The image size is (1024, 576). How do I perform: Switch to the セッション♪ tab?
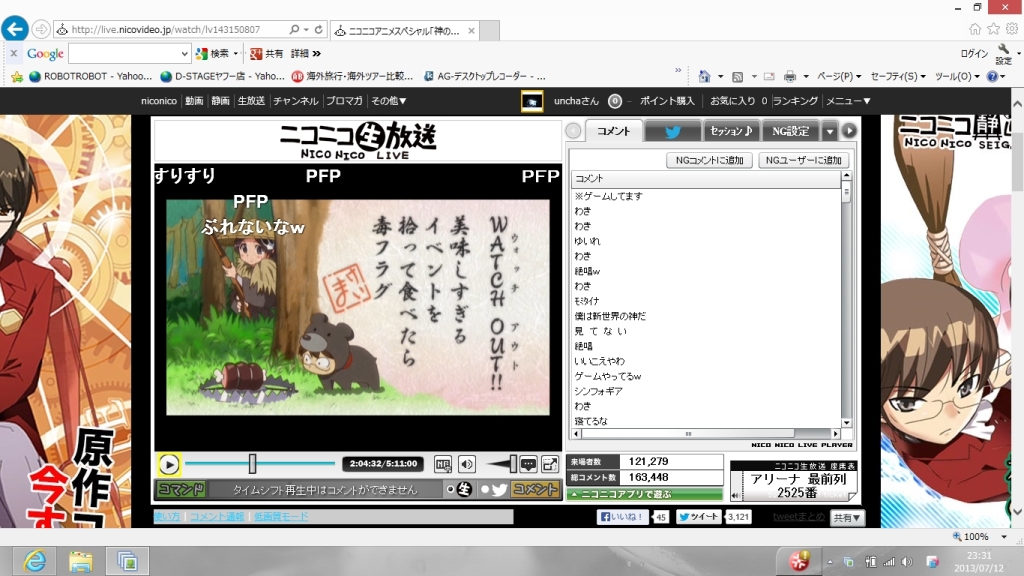(x=731, y=131)
